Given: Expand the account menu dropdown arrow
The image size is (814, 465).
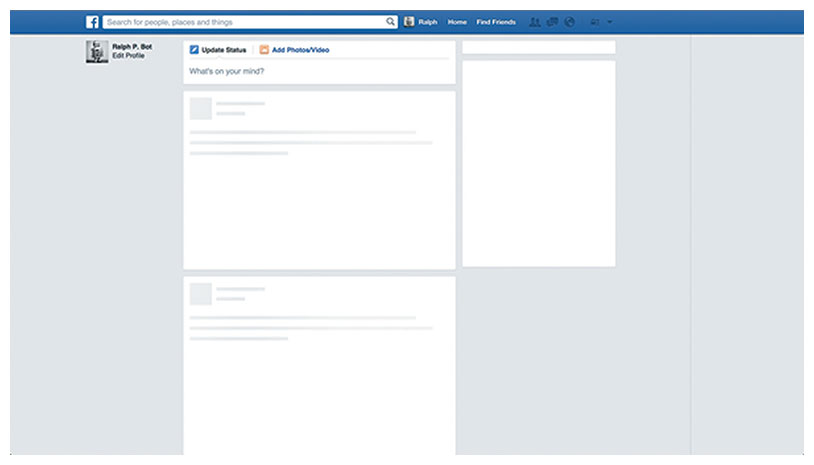Looking at the screenshot, I should [610, 22].
